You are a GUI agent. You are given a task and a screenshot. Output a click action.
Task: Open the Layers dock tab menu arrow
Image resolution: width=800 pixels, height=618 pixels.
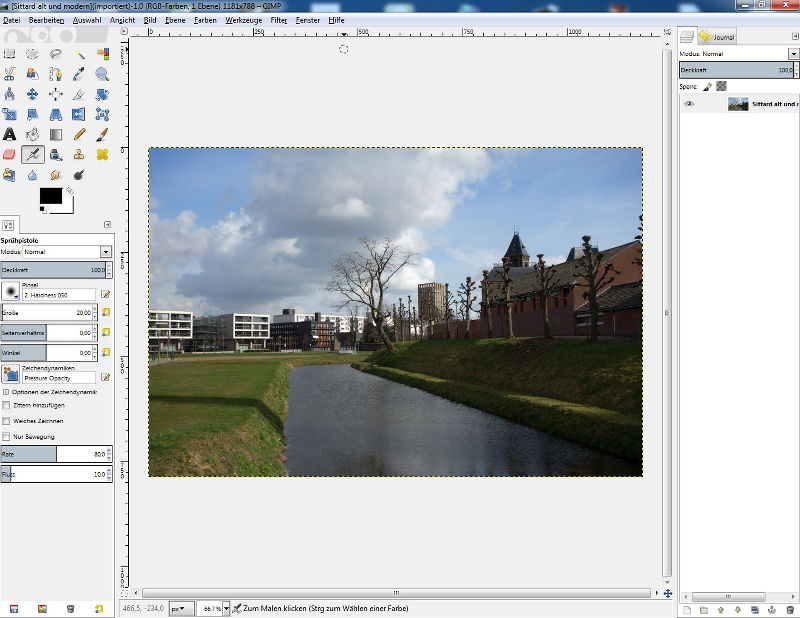795,36
